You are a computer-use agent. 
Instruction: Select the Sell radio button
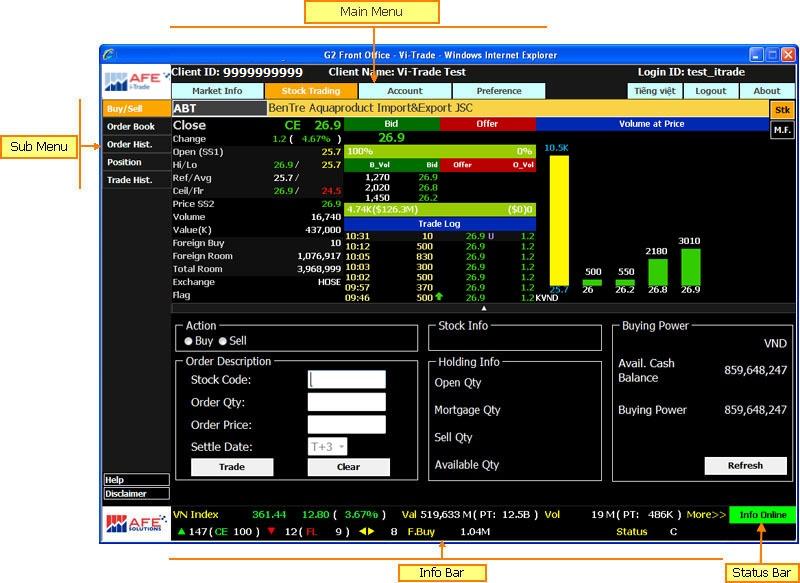click(x=223, y=341)
